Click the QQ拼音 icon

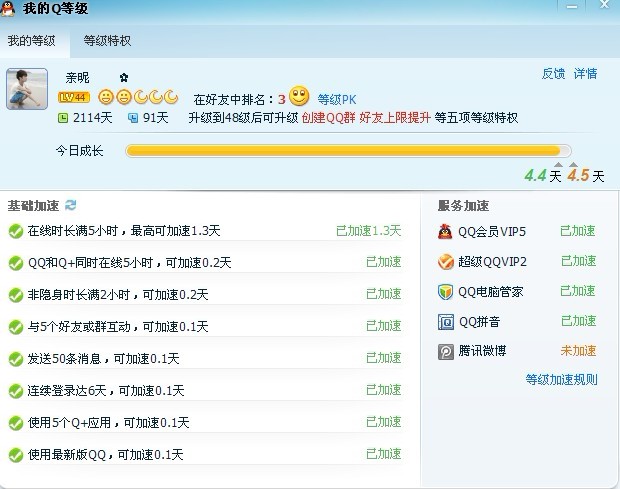[446, 322]
